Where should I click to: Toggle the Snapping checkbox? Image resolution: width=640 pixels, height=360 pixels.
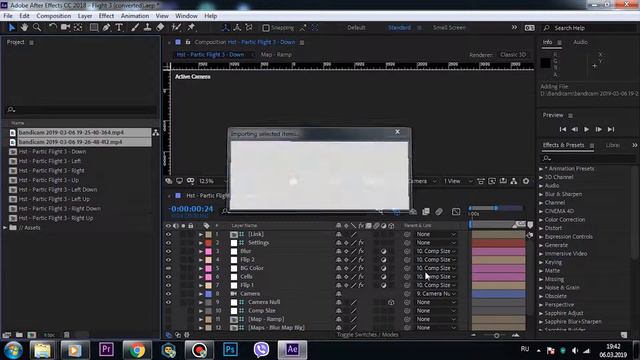point(266,28)
